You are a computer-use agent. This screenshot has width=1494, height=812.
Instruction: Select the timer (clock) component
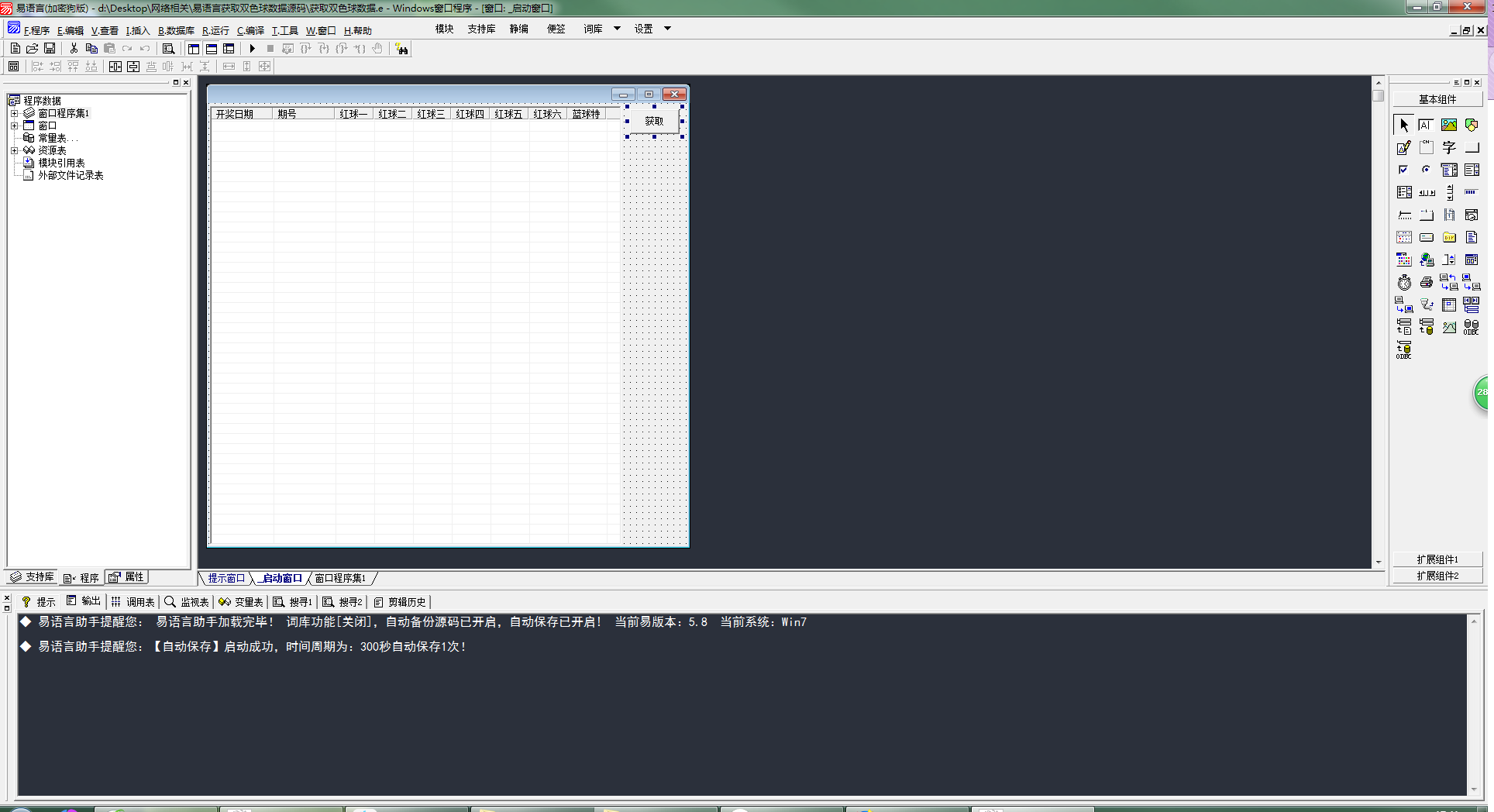pyautogui.click(x=1404, y=283)
